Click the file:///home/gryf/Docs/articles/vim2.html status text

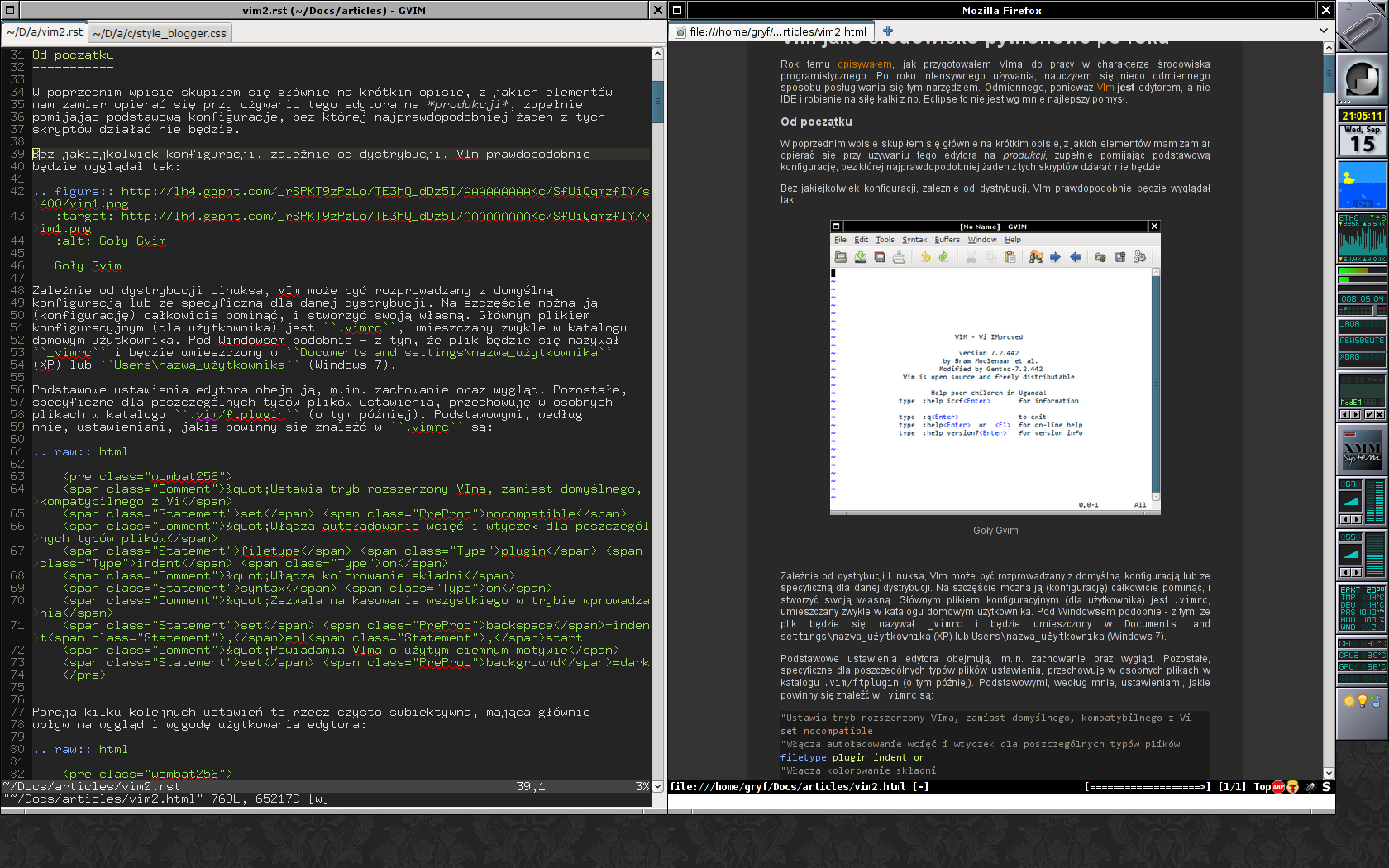click(x=787, y=787)
